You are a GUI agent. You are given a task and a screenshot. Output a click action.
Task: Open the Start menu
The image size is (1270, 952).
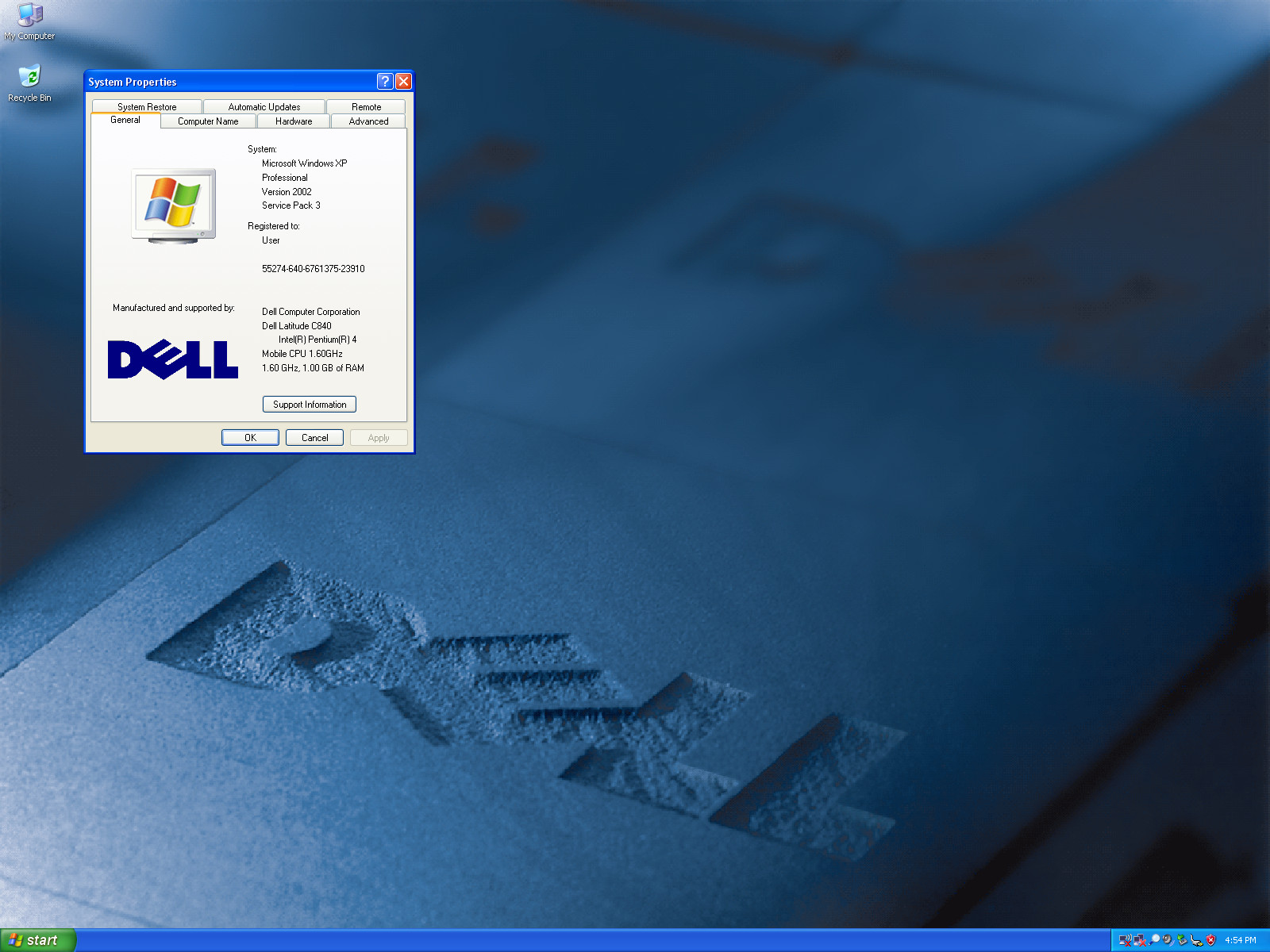point(38,940)
